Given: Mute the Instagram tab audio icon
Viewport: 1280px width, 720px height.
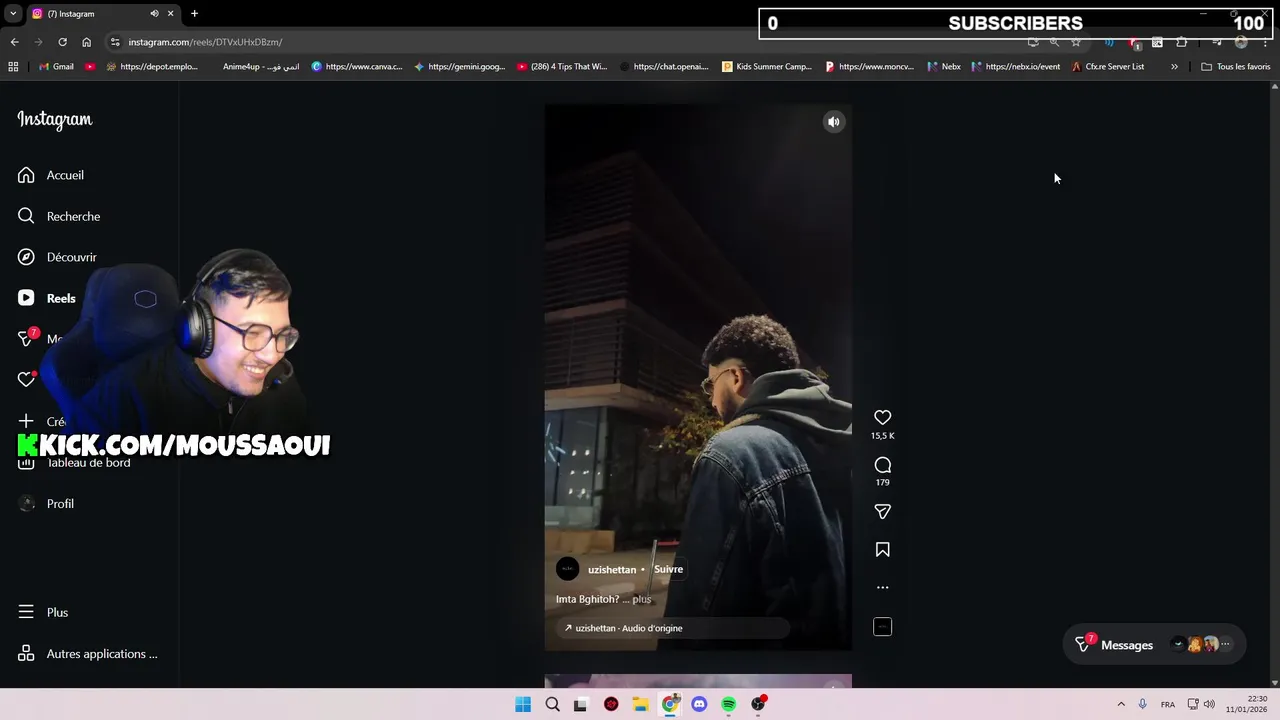Looking at the screenshot, I should coord(154,14).
